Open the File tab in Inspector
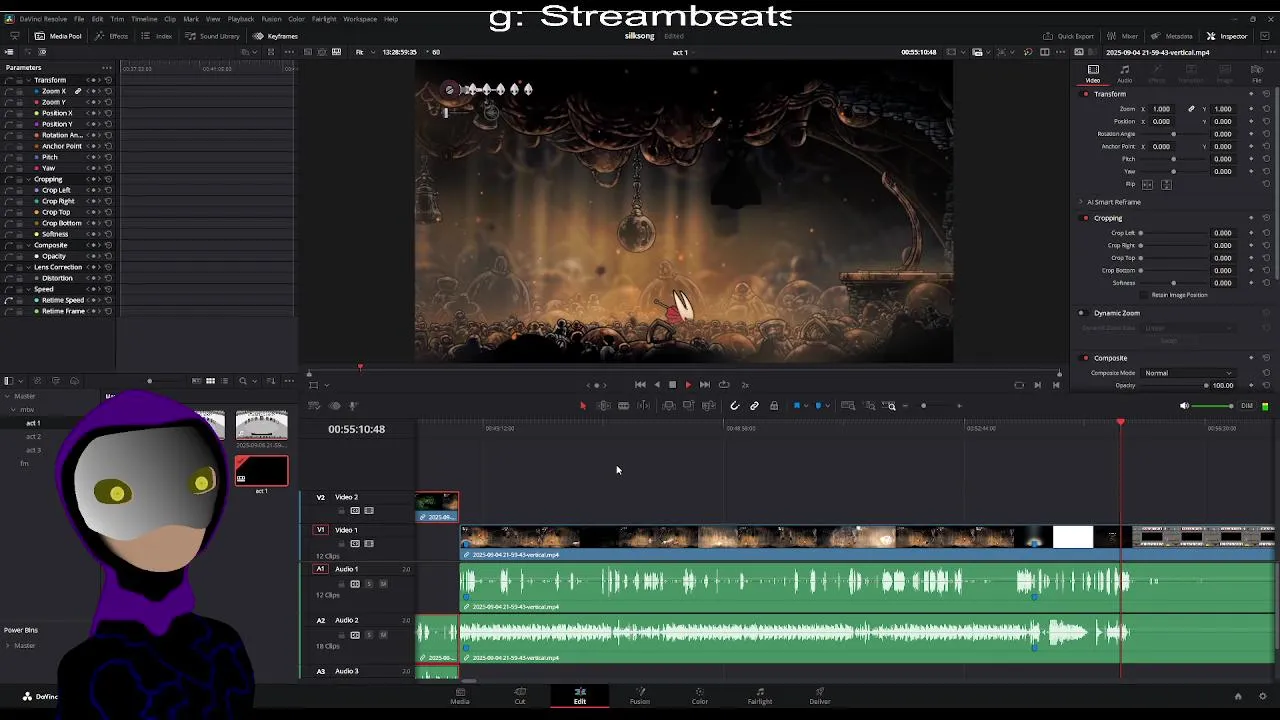Viewport: 1280px width, 720px height. (x=1257, y=74)
